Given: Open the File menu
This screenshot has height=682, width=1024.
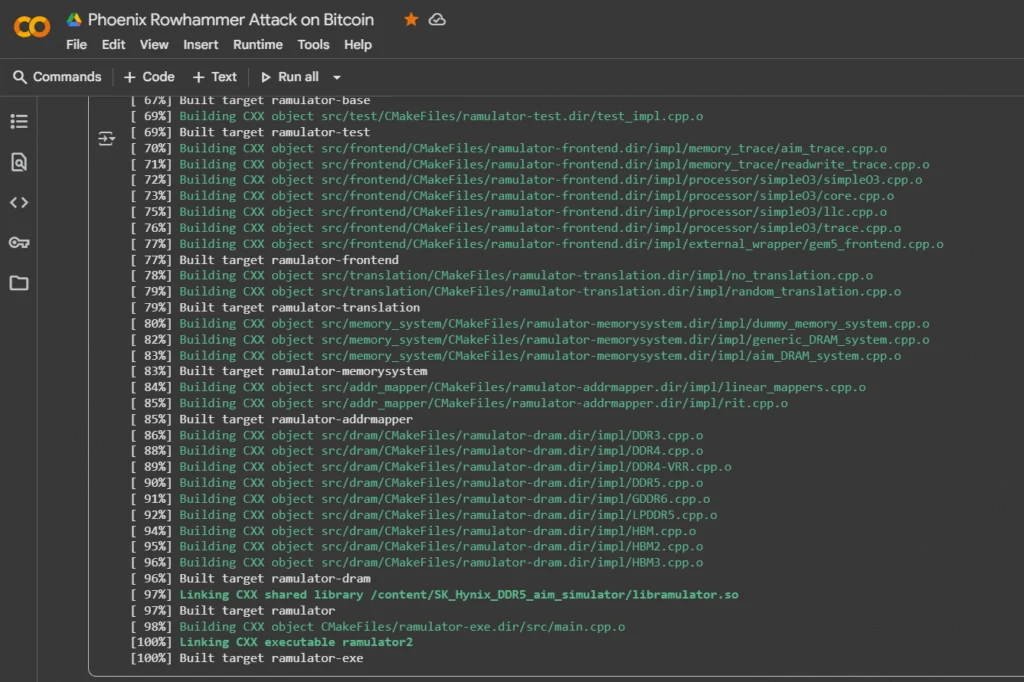Looking at the screenshot, I should point(76,44).
